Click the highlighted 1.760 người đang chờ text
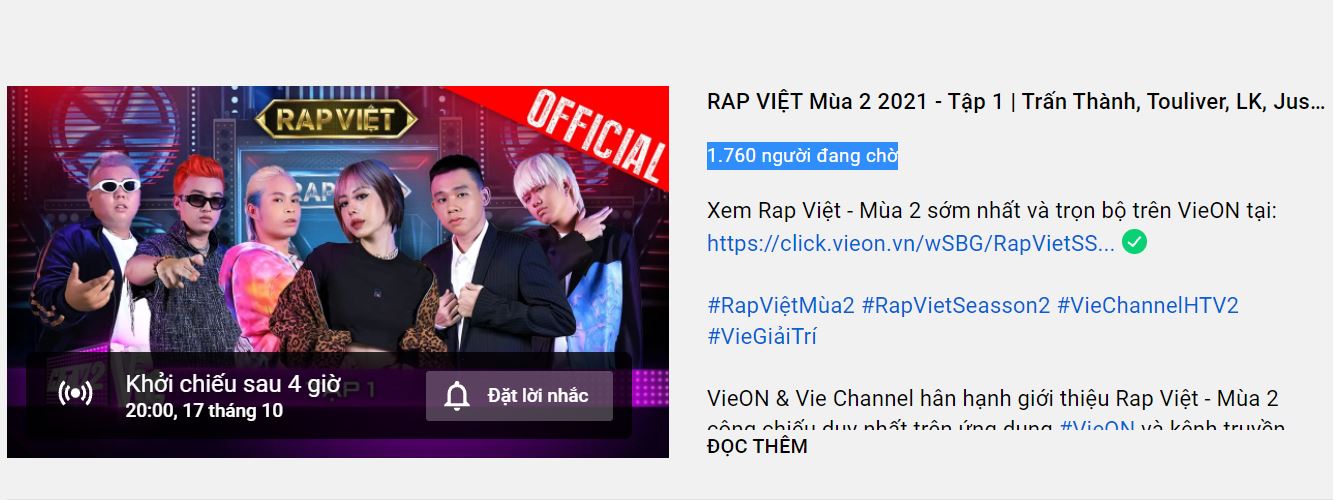 tap(802, 156)
